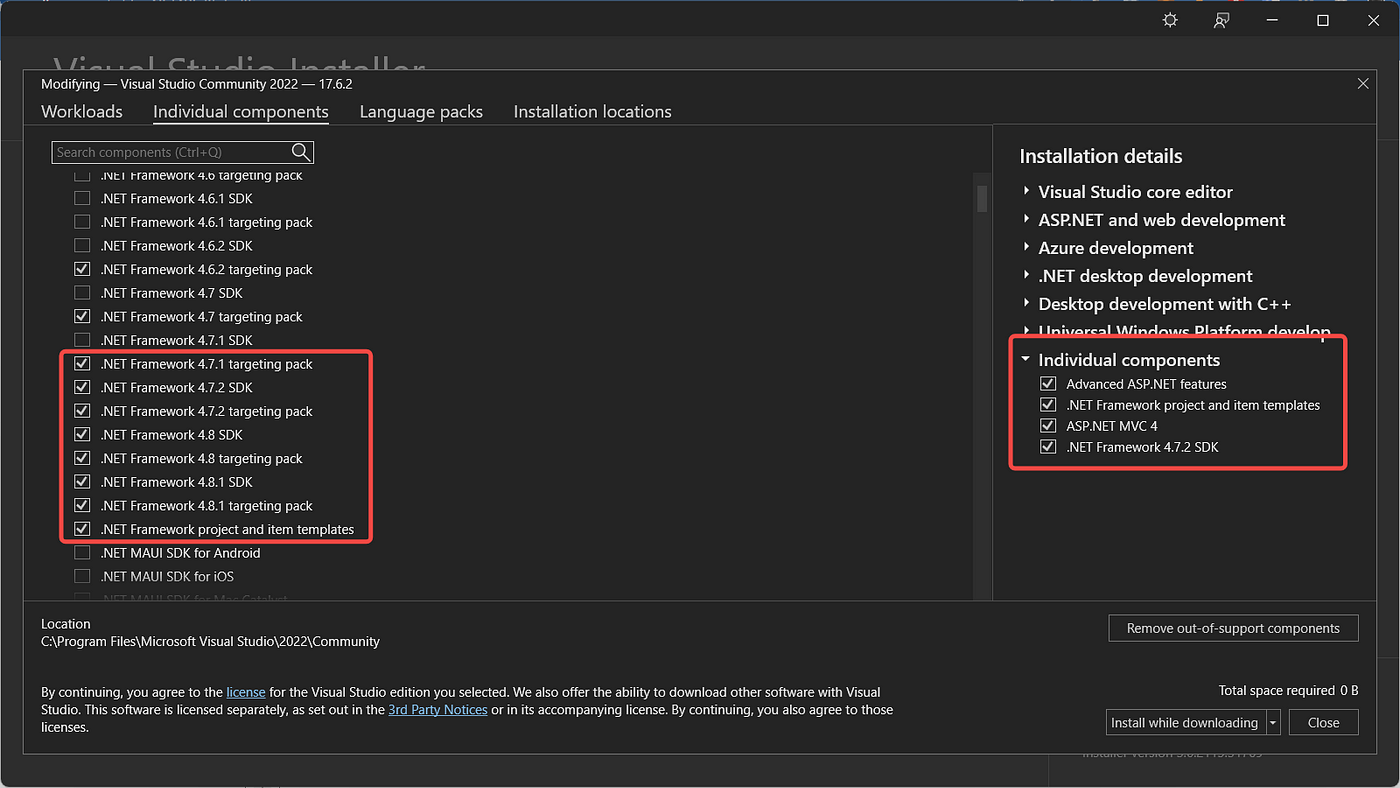Check .NET Framework 4.7.1 SDK
Image resolution: width=1400 pixels, height=788 pixels.
click(x=82, y=340)
